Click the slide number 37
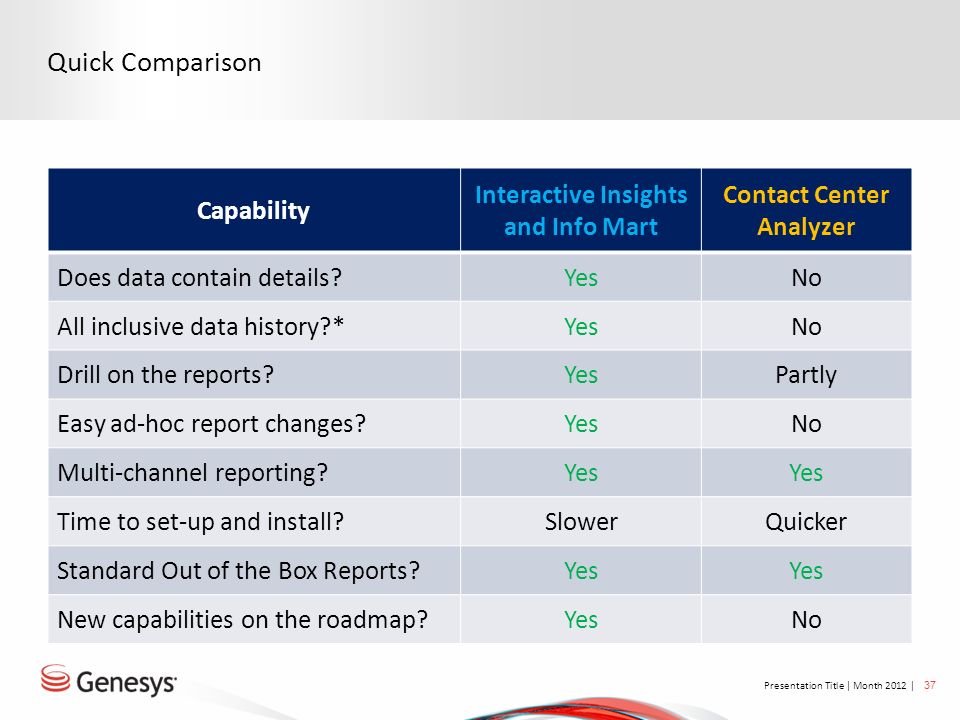Viewport: 960px width, 720px height. point(929,685)
